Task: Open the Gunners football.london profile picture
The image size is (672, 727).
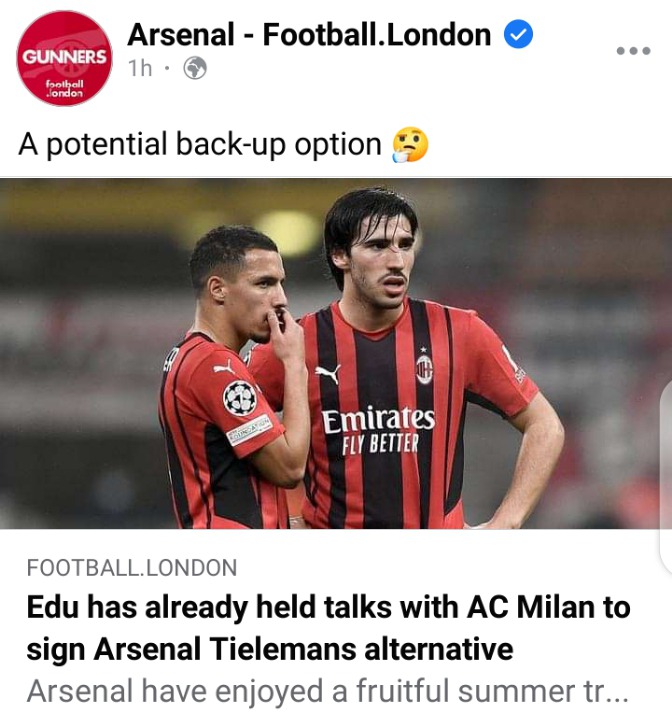Action: pyautogui.click(x=64, y=58)
